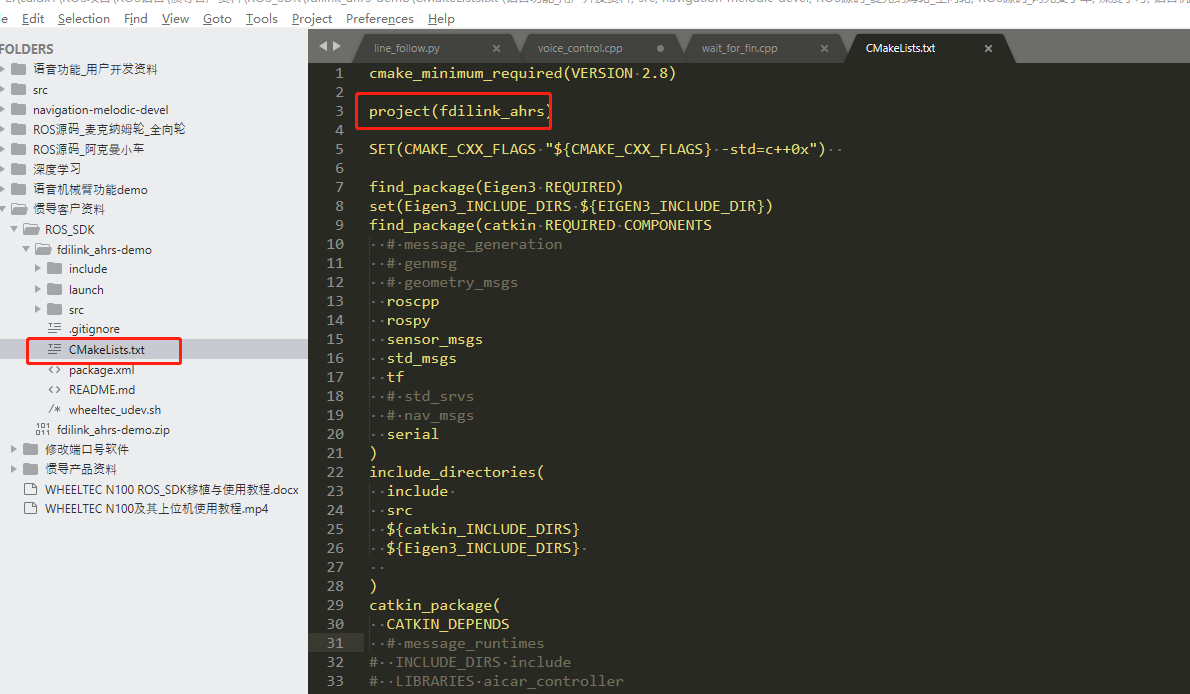This screenshot has width=1190, height=694.
Task: Click the ROS_SDK folder icon
Action: pyautogui.click(x=31, y=229)
